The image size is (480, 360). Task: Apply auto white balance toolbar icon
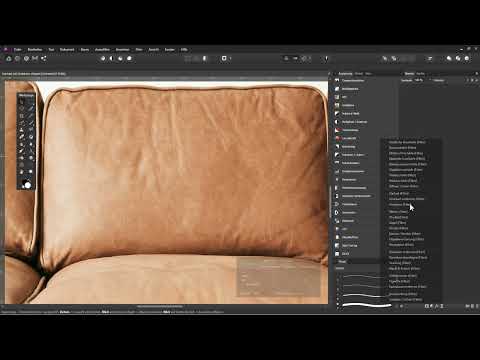click(129, 59)
